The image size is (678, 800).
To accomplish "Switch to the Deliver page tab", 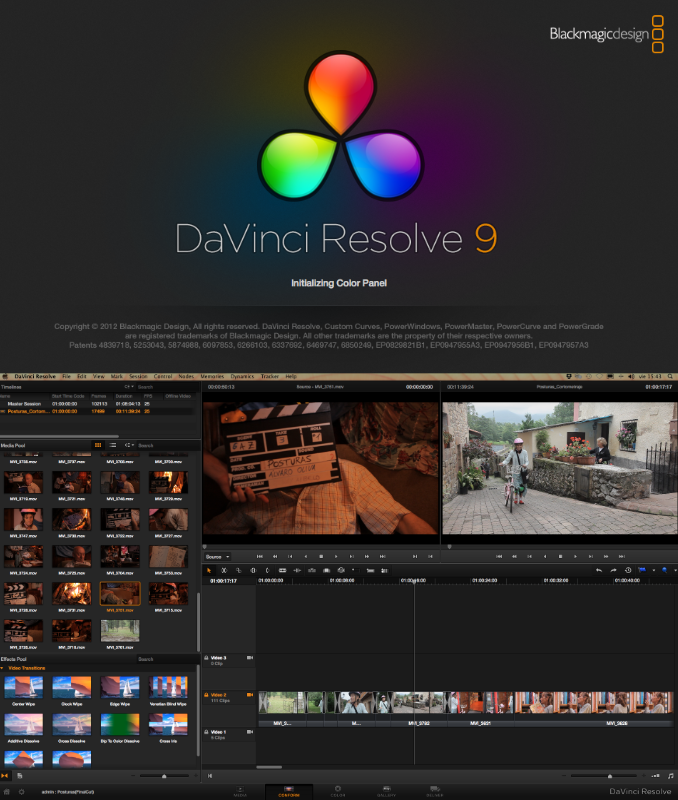I will (435, 792).
